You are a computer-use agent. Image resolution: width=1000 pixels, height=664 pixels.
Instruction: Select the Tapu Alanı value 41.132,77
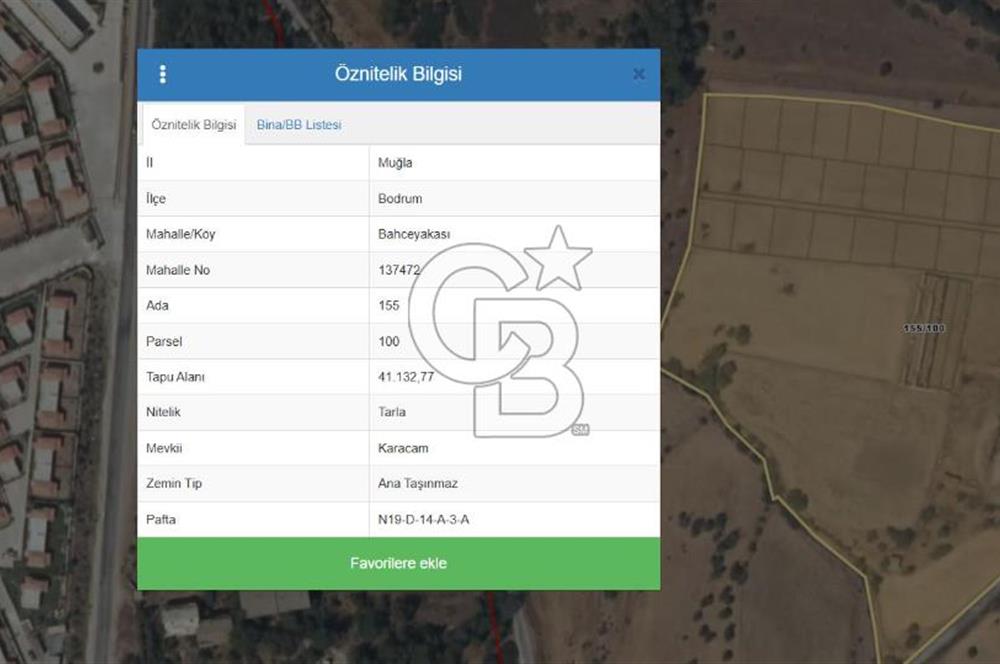(x=406, y=377)
